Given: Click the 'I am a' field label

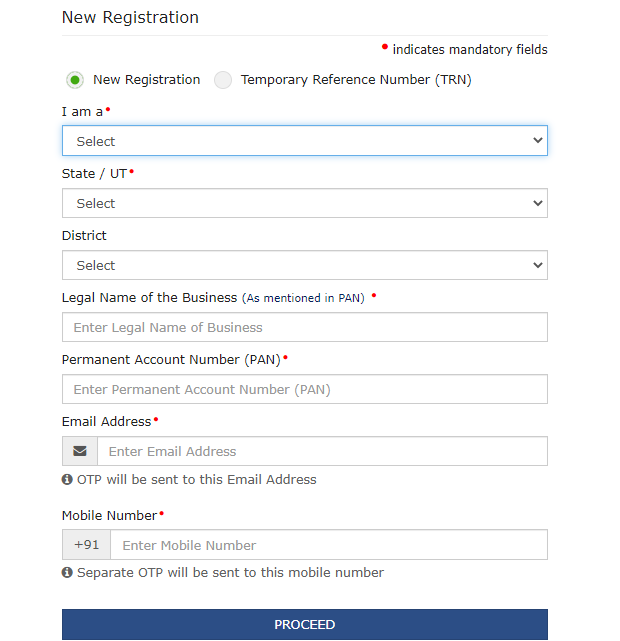Looking at the screenshot, I should pos(82,112).
